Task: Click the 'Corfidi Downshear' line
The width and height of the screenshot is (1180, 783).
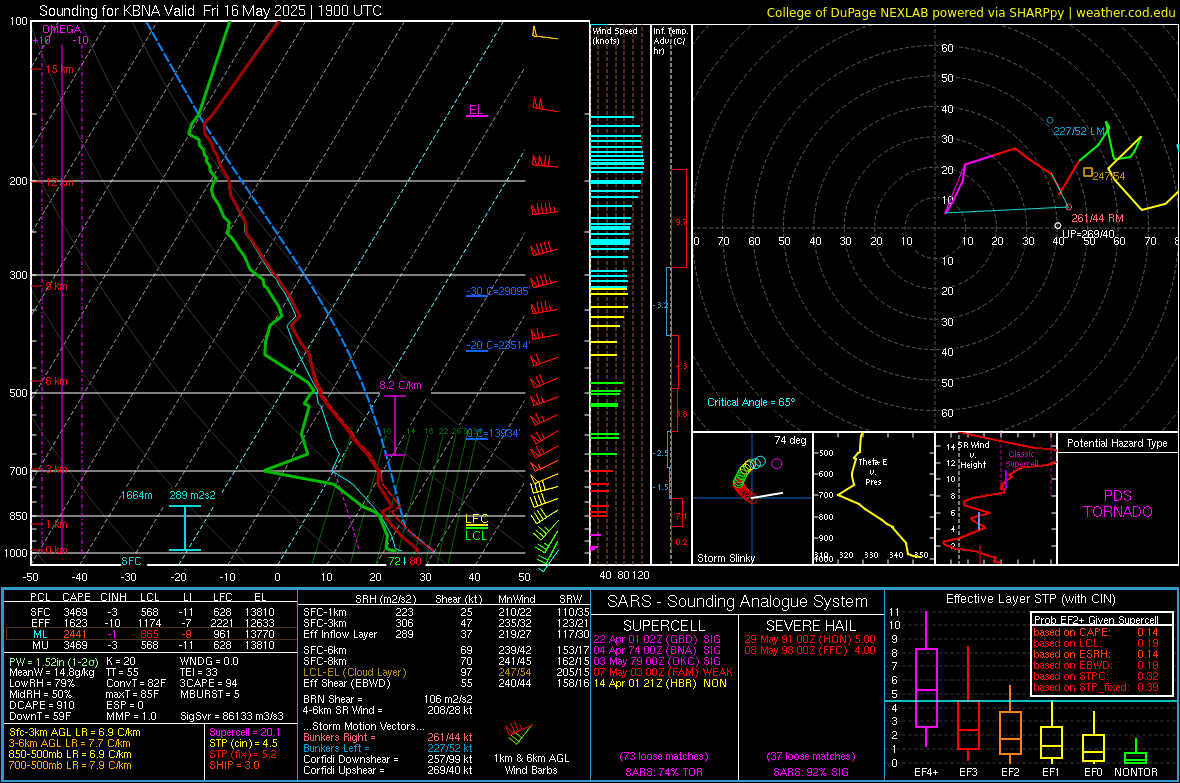Action: (x=388, y=760)
